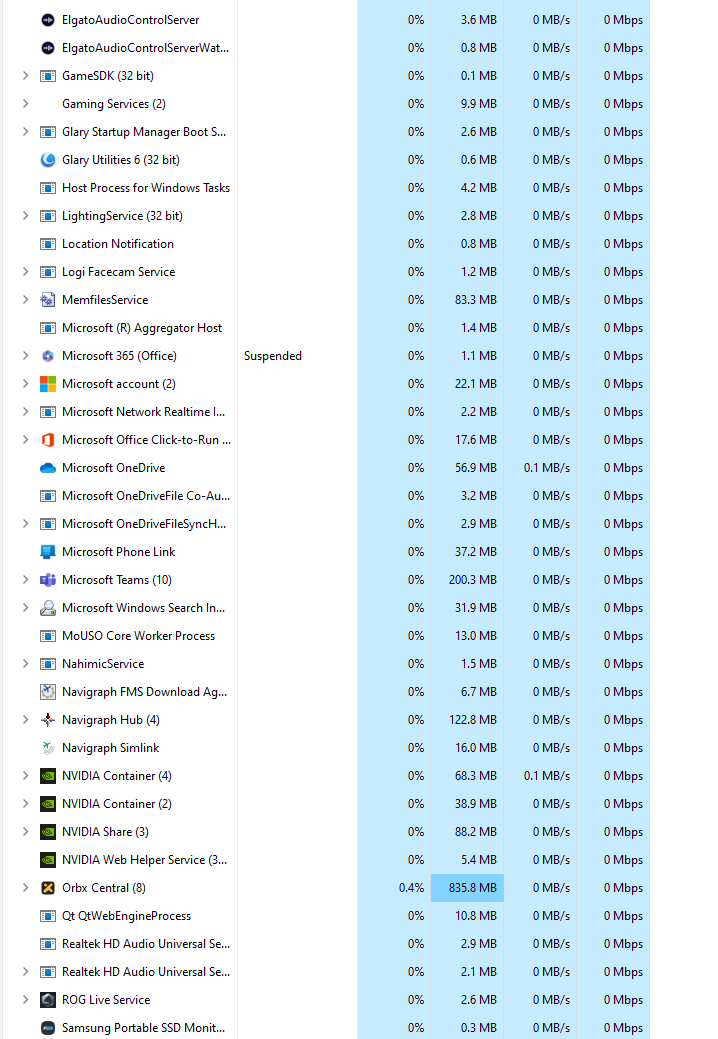The image size is (718, 1039).
Task: Click the Glary Utilities 6 icon
Action: click(48, 160)
